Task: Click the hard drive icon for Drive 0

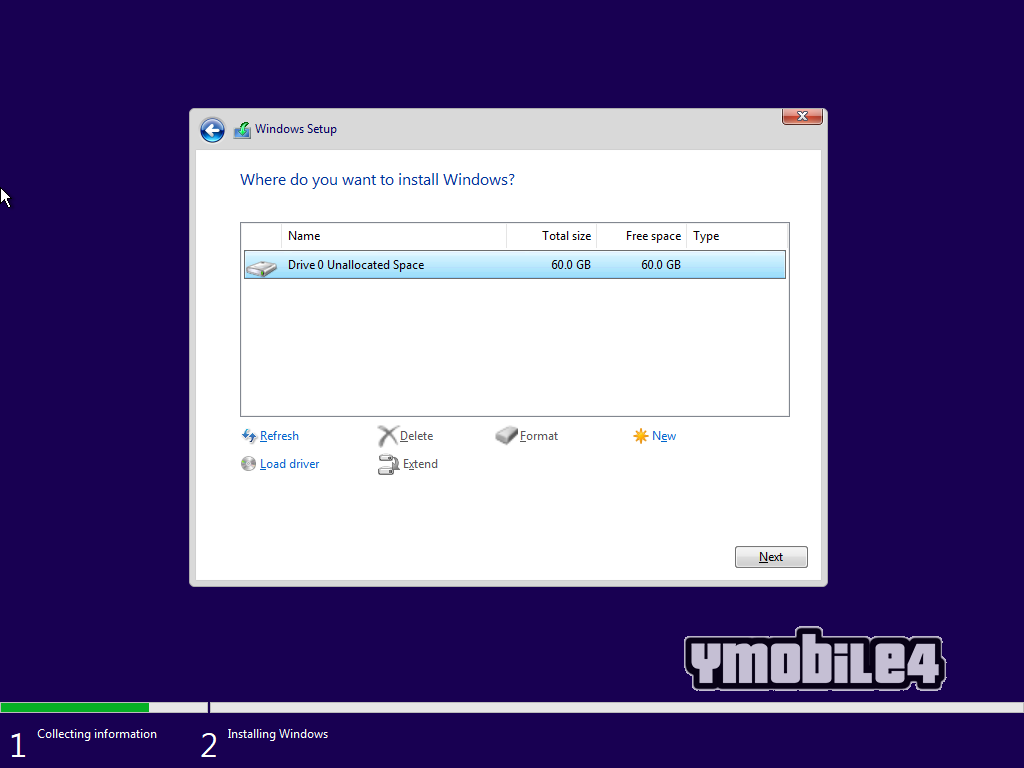Action: point(262,267)
